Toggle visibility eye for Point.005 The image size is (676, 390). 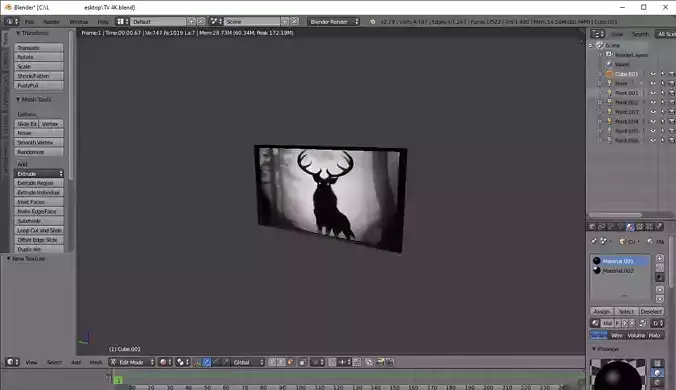pyautogui.click(x=653, y=131)
